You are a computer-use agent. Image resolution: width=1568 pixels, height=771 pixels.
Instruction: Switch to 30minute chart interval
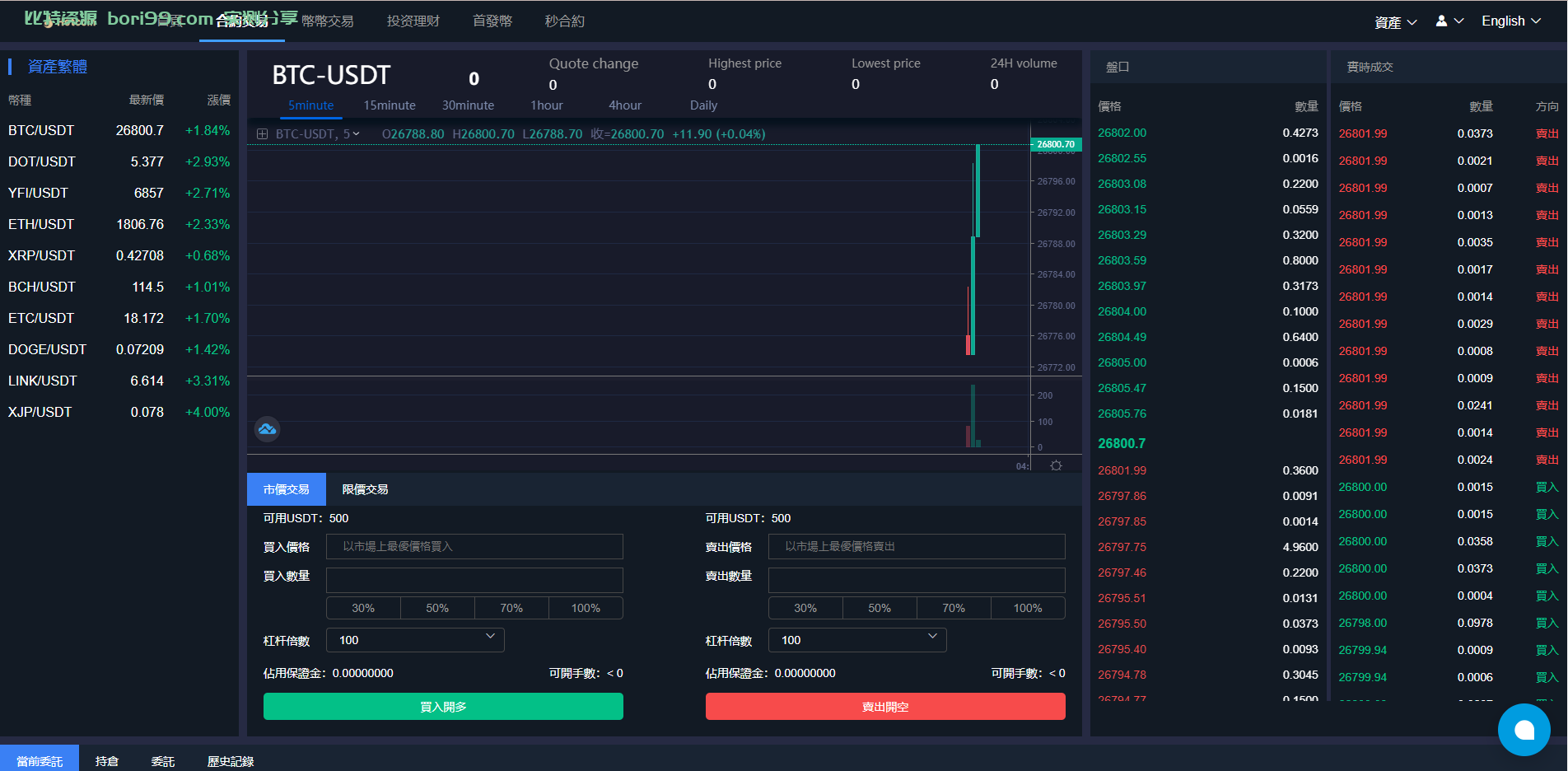click(x=468, y=105)
